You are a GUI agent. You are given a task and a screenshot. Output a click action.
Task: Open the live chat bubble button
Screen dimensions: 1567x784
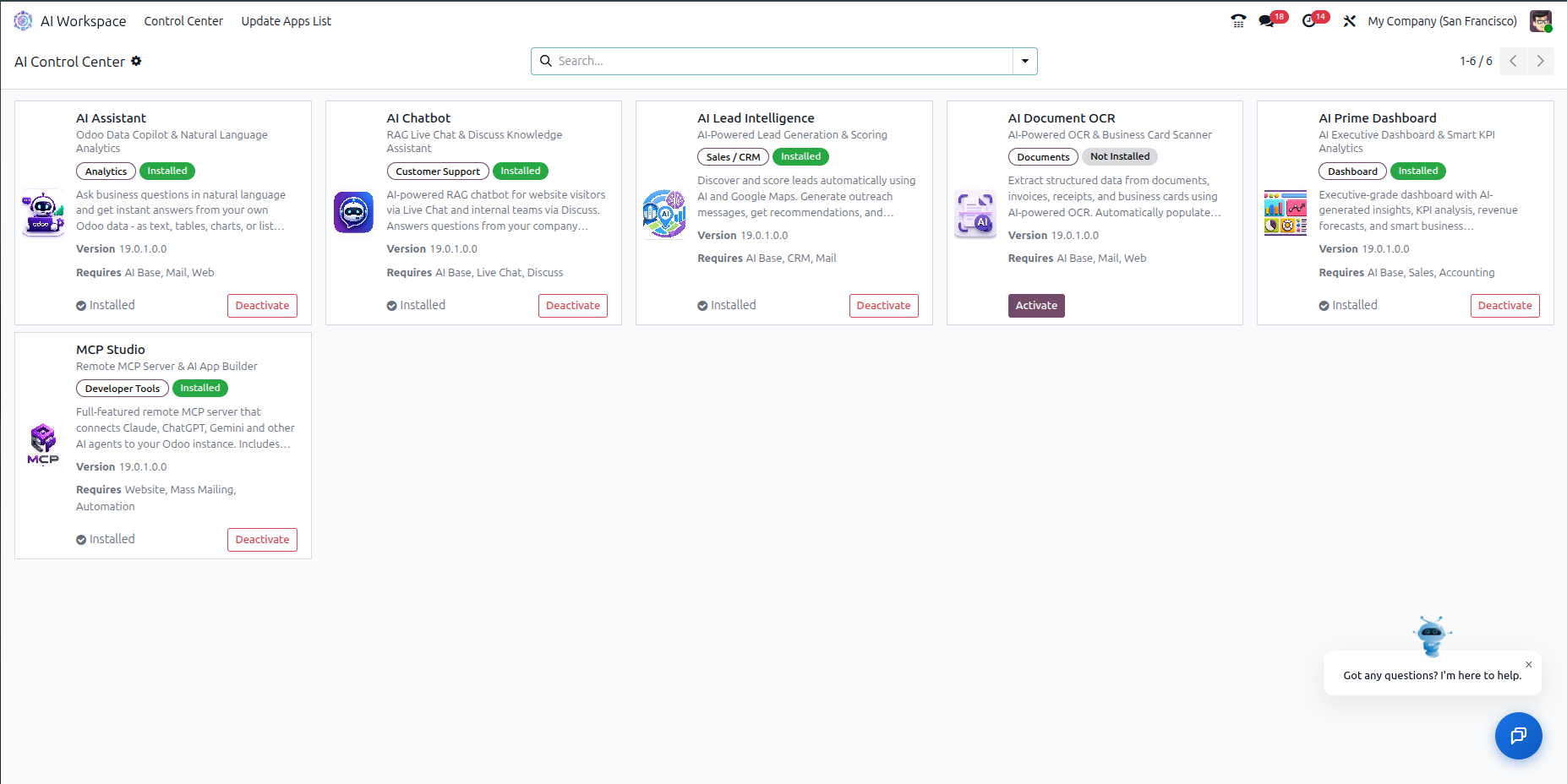point(1519,736)
